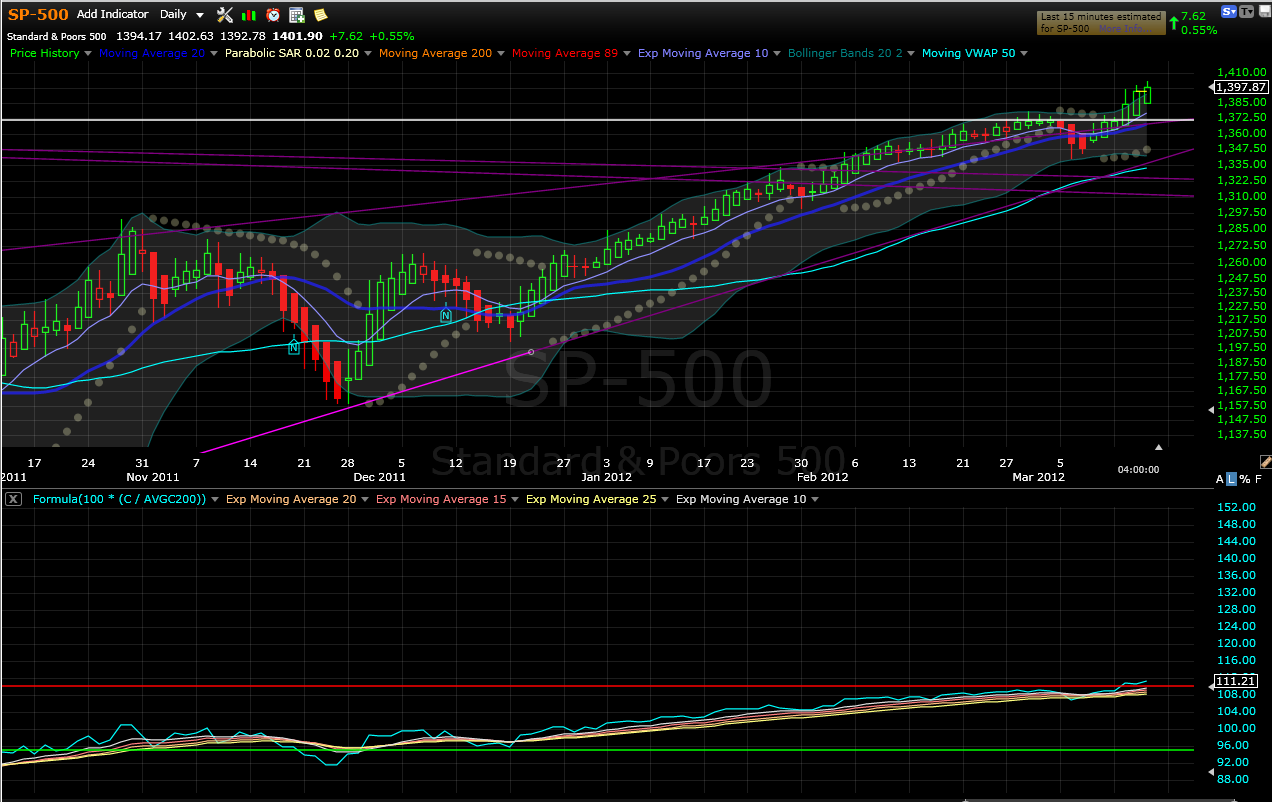The image size is (1272, 802).
Task: Click the Moving Average 20 label
Action: (x=152, y=54)
